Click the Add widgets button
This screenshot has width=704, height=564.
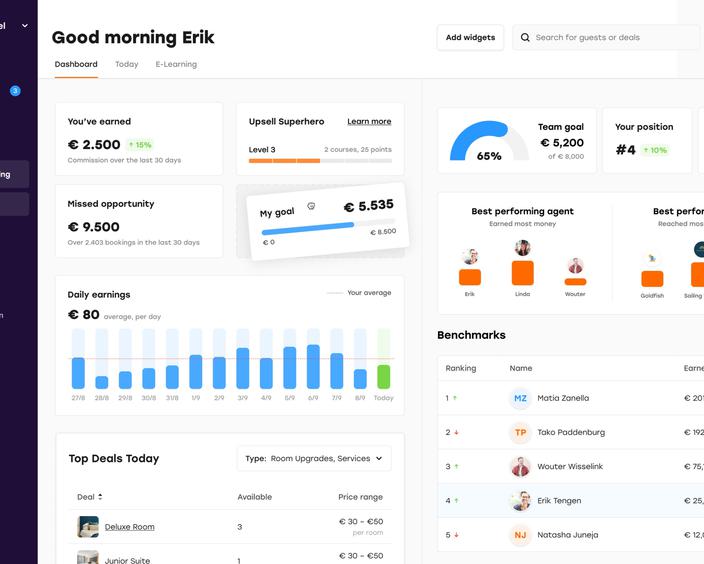tap(470, 38)
